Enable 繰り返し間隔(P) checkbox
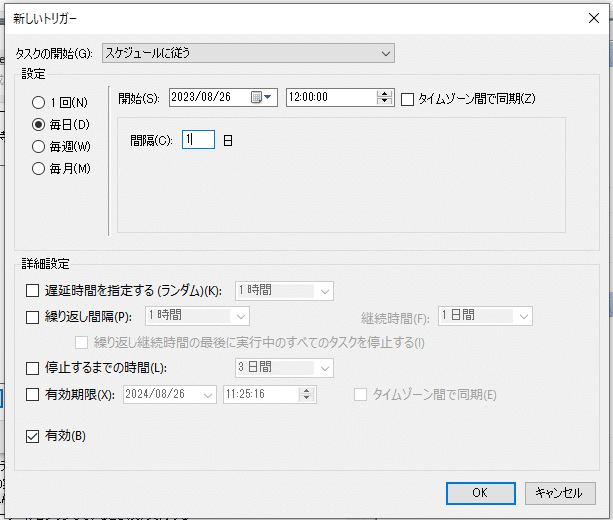Viewport: 613px width, 520px height. tap(32, 317)
